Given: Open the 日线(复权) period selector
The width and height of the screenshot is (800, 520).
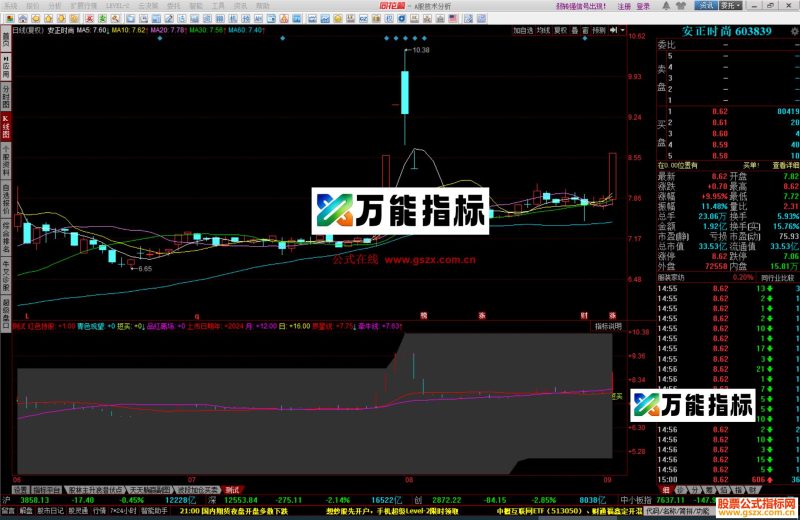Looking at the screenshot, I should [28, 31].
